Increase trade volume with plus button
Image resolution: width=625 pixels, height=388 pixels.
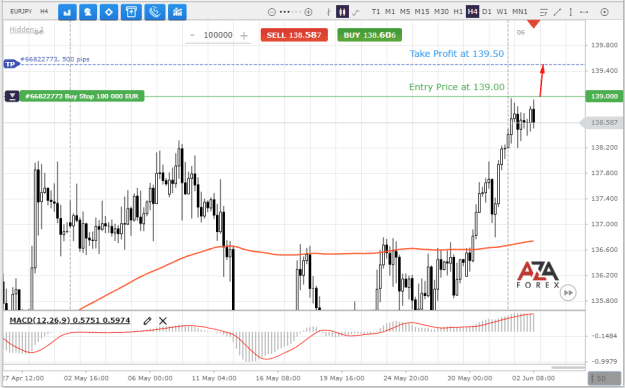coord(244,36)
